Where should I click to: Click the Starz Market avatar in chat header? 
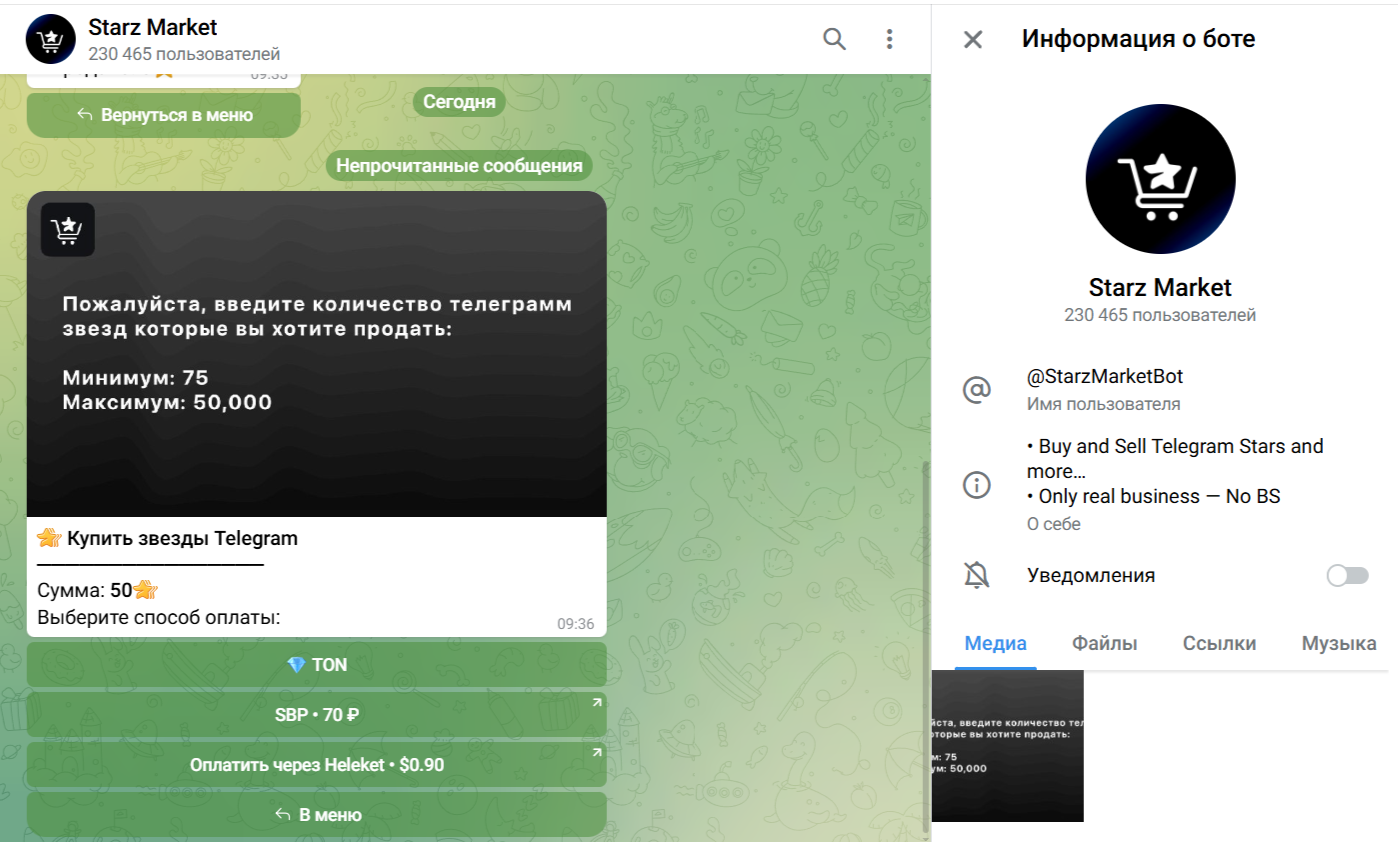pyautogui.click(x=51, y=39)
